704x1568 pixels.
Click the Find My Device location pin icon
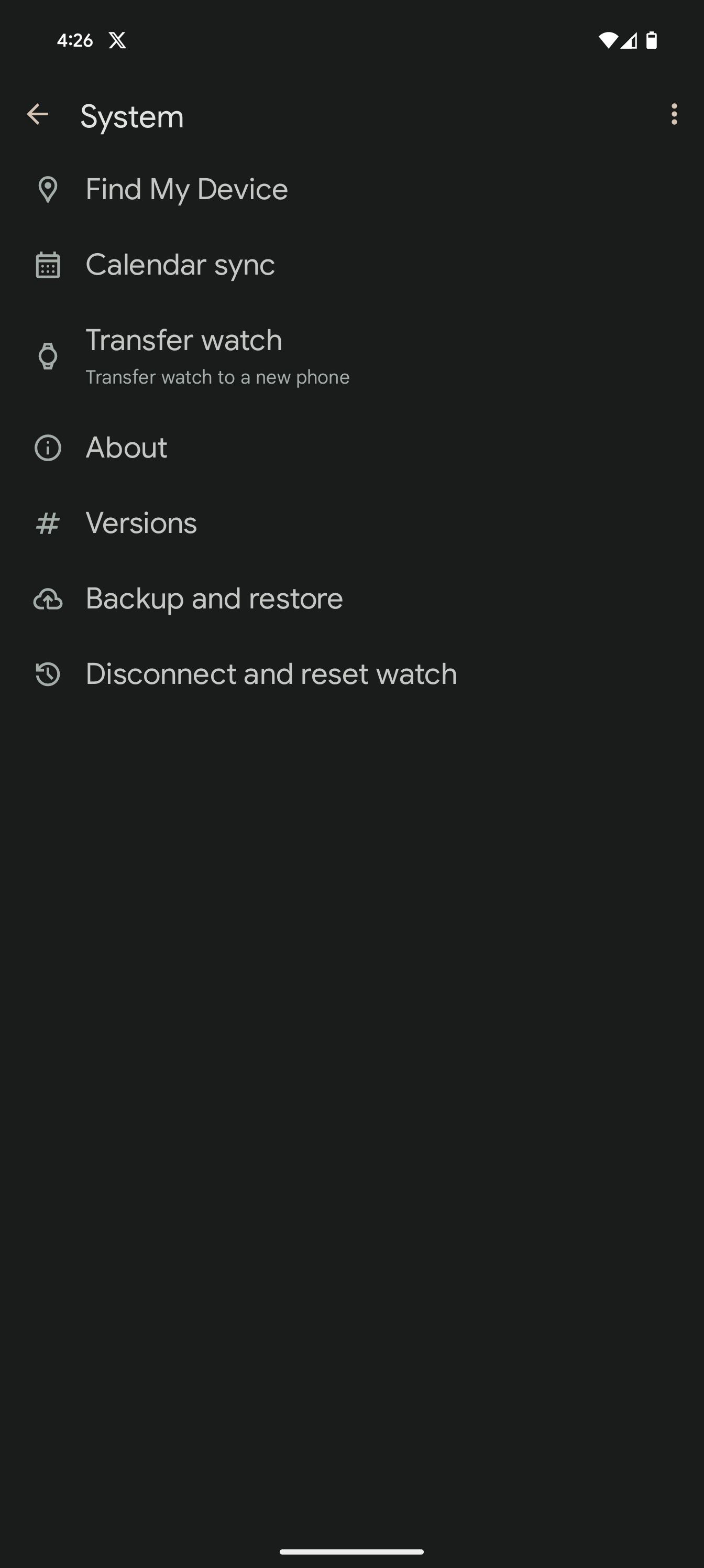48,189
